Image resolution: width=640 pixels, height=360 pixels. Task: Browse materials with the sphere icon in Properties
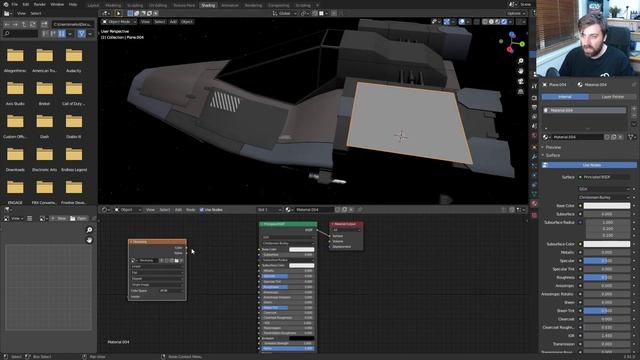546,137
